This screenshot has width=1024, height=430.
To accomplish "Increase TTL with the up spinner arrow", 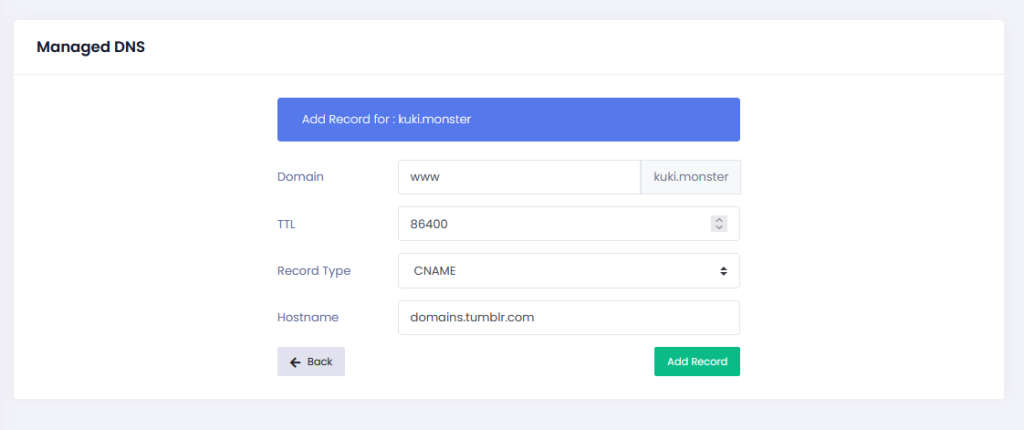I will pos(718,220).
